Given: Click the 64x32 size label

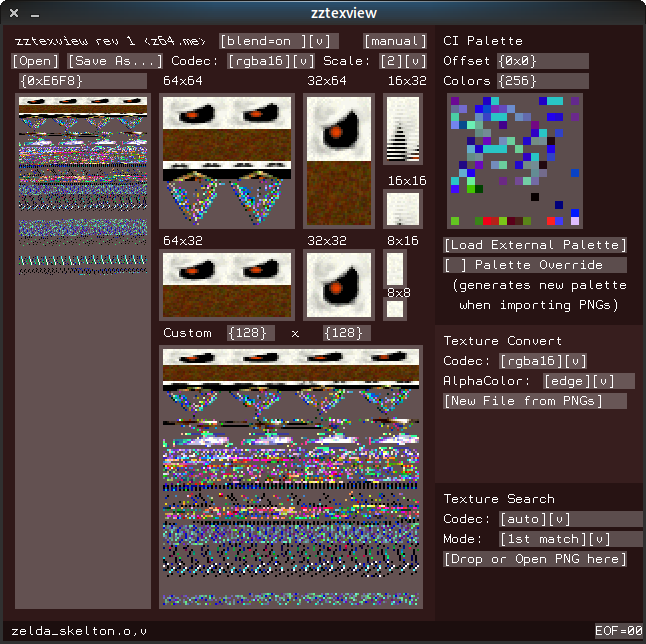Looking at the screenshot, I should 183,241.
